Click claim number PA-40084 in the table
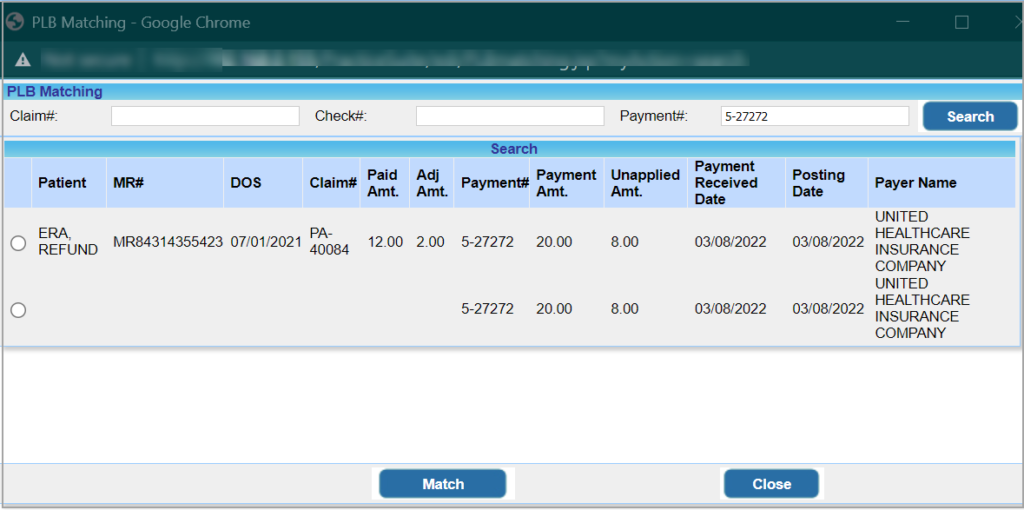Viewport: 1024px width, 510px height. point(329,242)
